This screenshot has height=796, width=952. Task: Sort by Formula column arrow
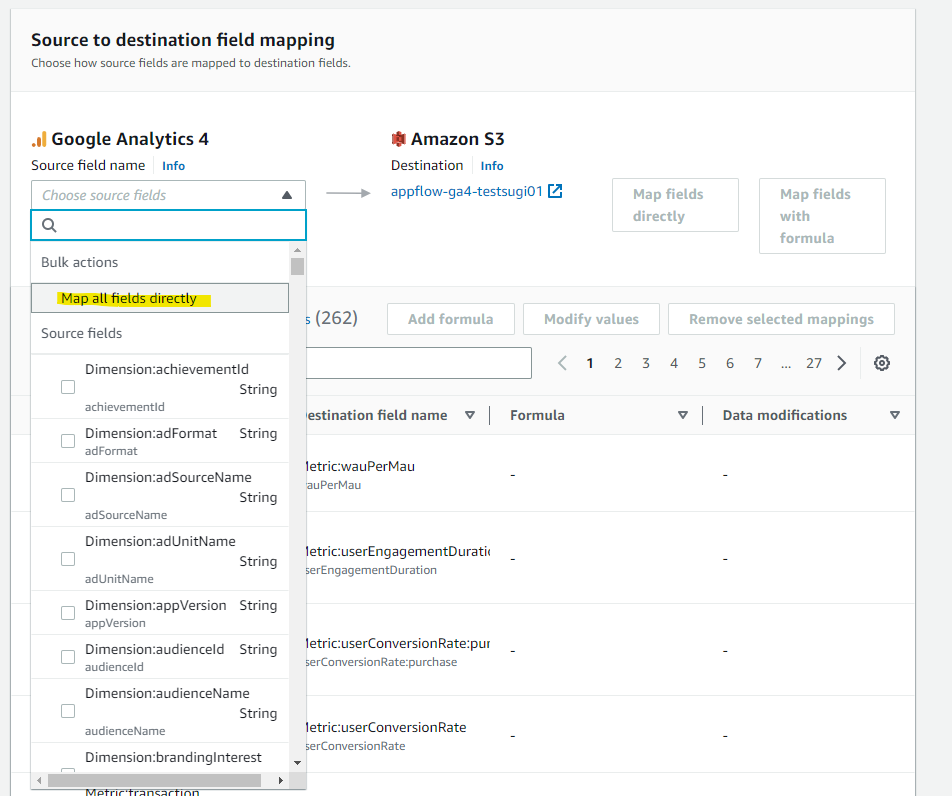tap(682, 415)
